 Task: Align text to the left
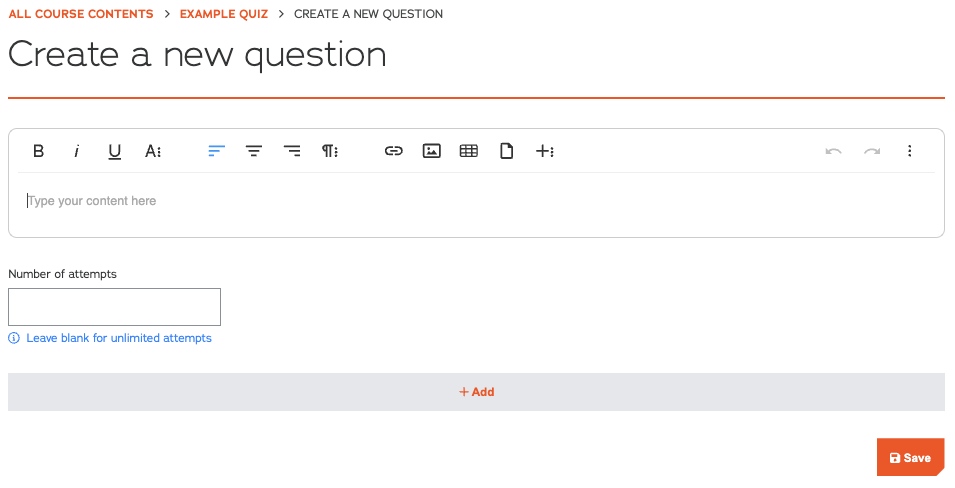(x=217, y=151)
